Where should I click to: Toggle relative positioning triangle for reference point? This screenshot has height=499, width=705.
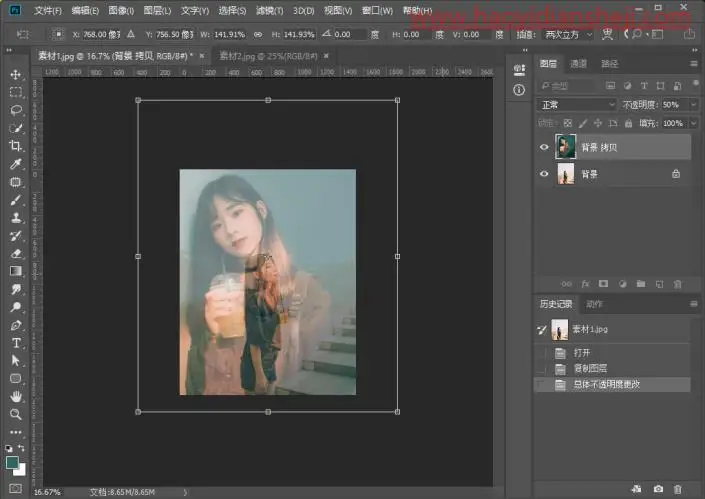pos(130,34)
